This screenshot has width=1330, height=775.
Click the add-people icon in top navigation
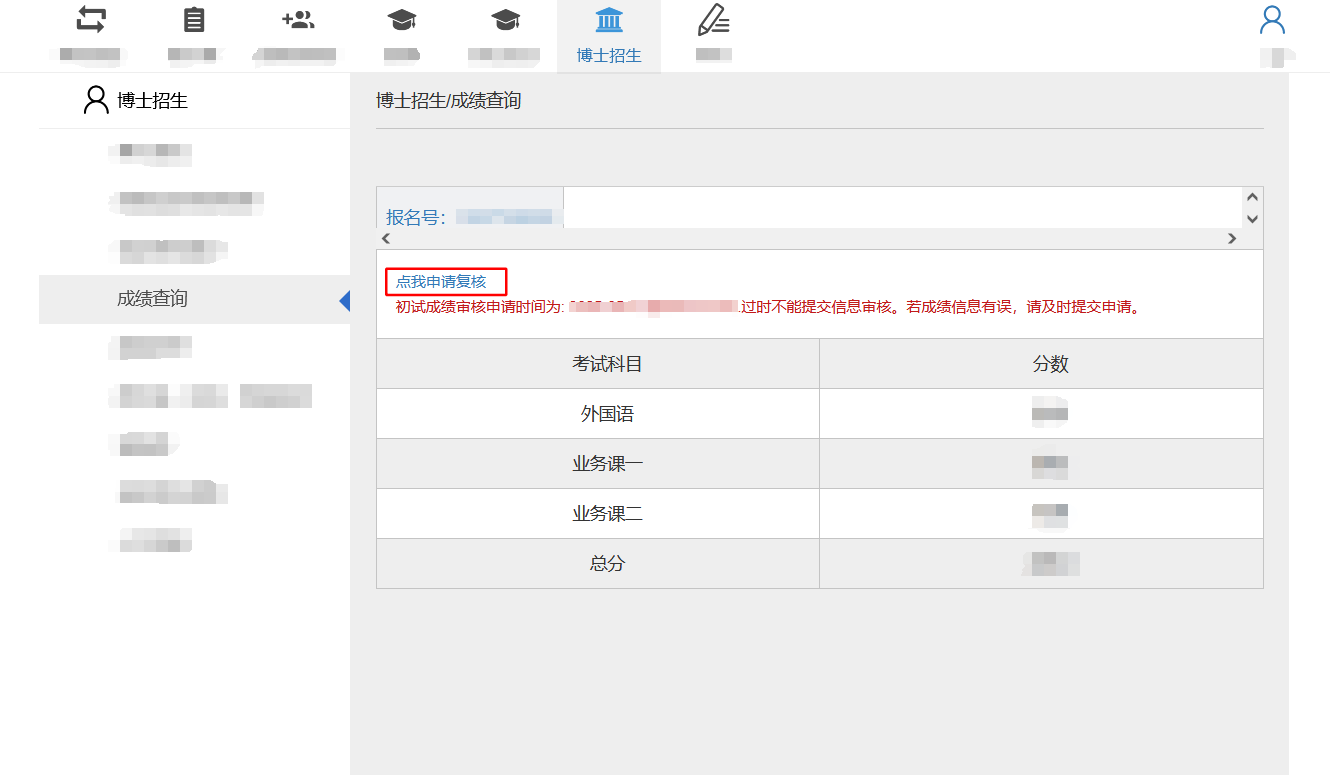tap(298, 19)
